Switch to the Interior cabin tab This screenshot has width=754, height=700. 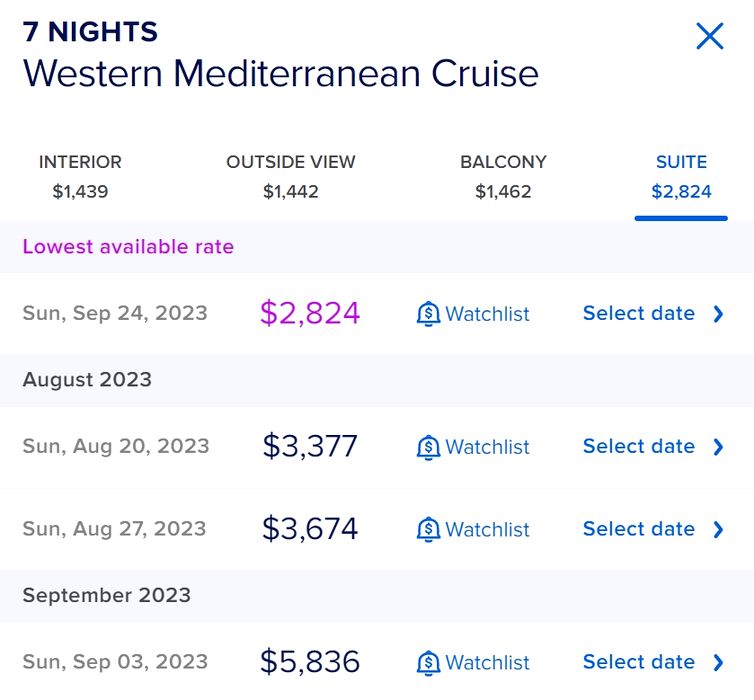pos(80,176)
